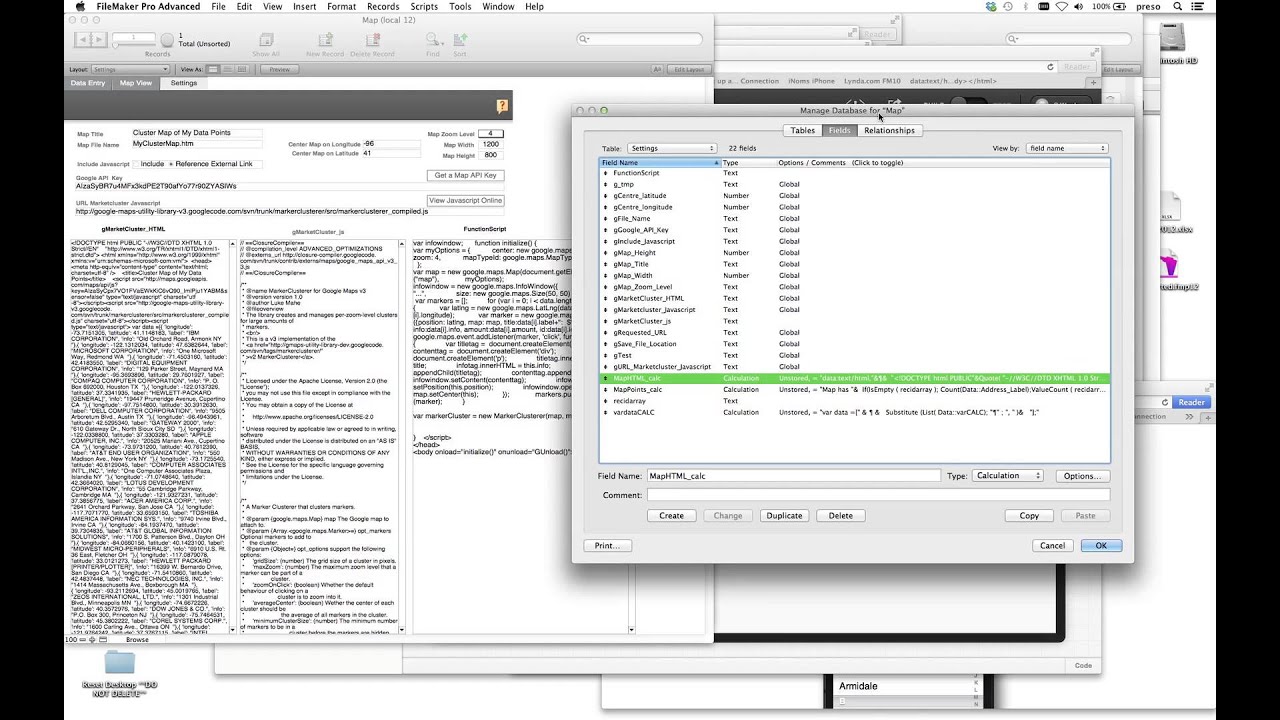Switch to the Data Entry tab

pos(88,83)
